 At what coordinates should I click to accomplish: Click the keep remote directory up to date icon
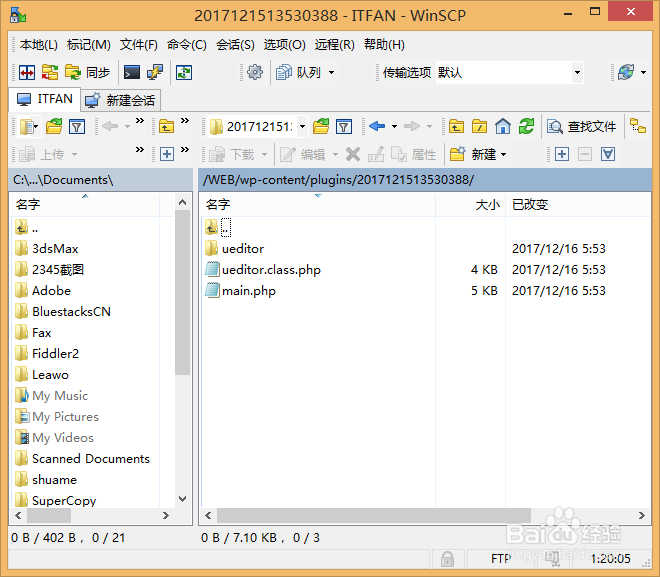pos(184,72)
